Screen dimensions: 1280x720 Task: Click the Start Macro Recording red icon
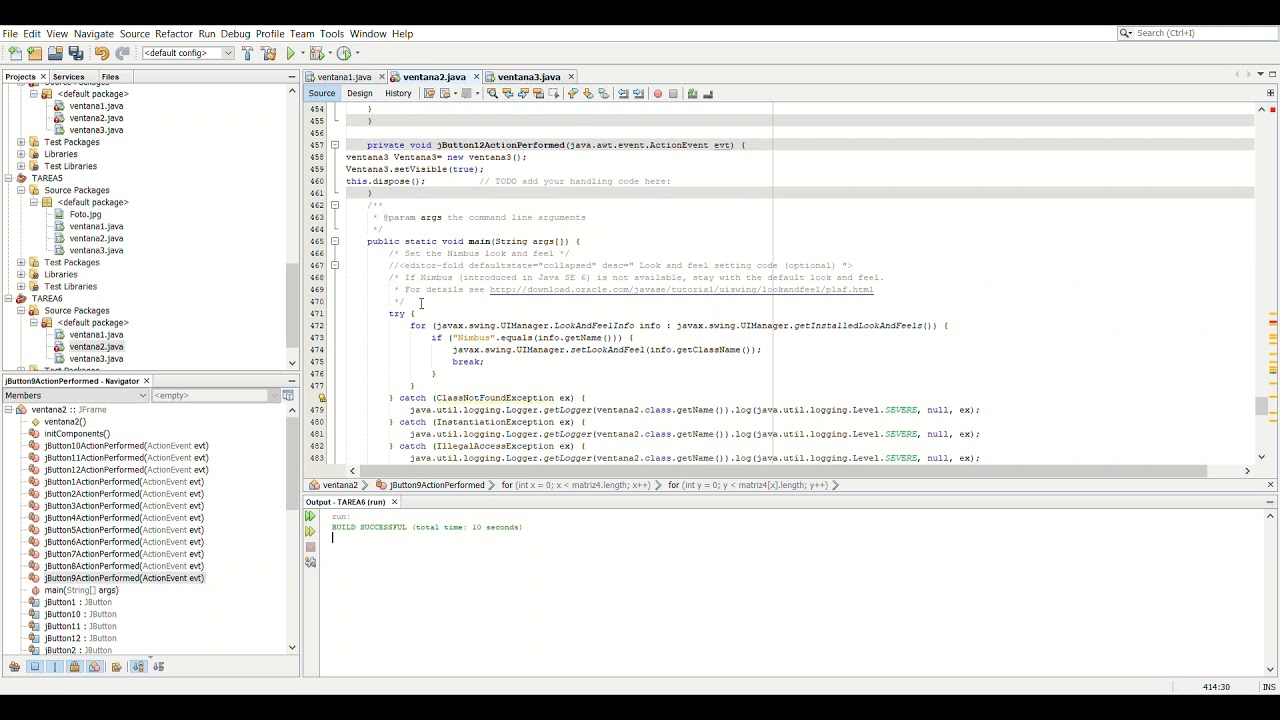coord(658,94)
